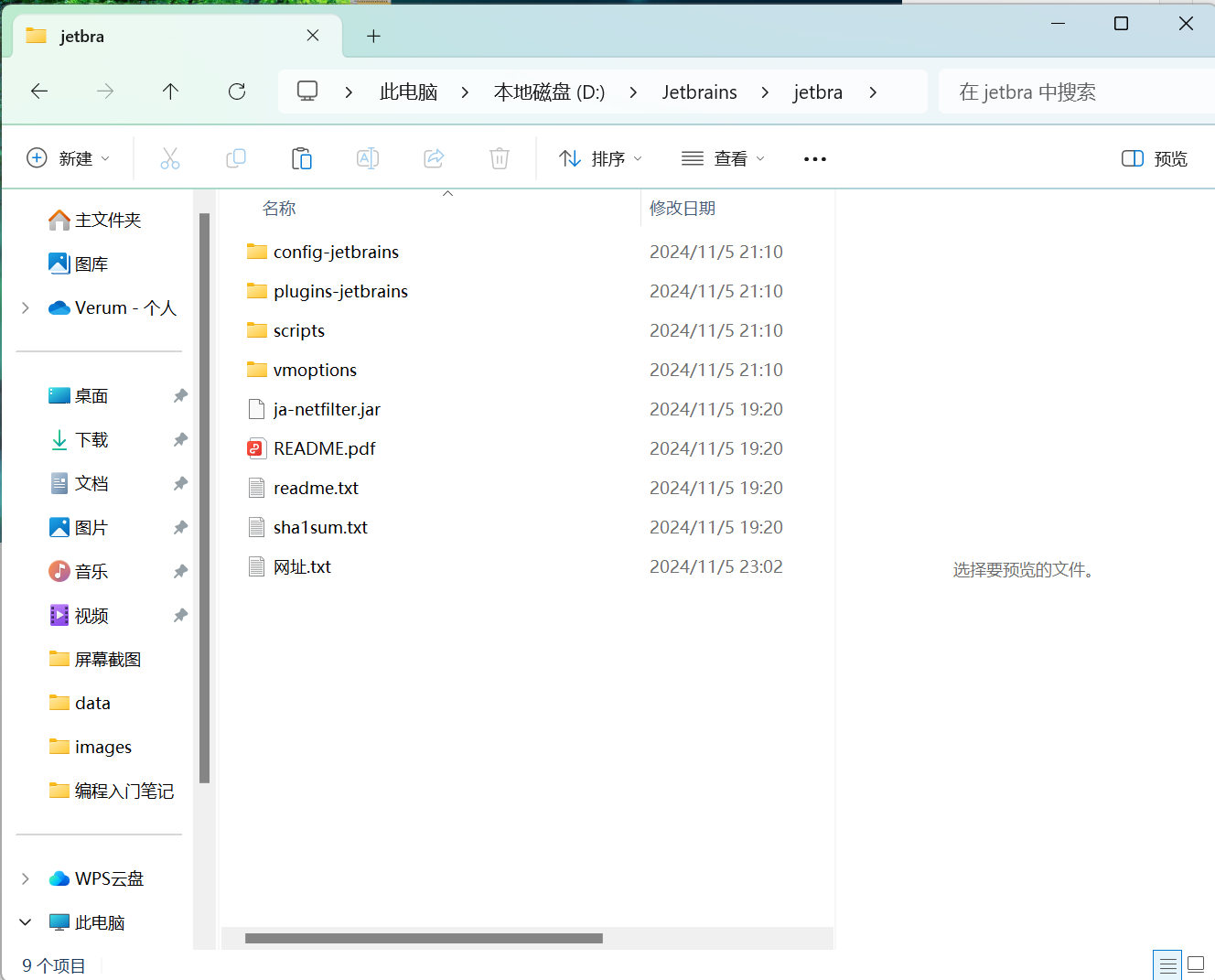Viewport: 1215px width, 980px height.
Task: Click the Copy icon in toolbar
Action: pyautogui.click(x=236, y=158)
